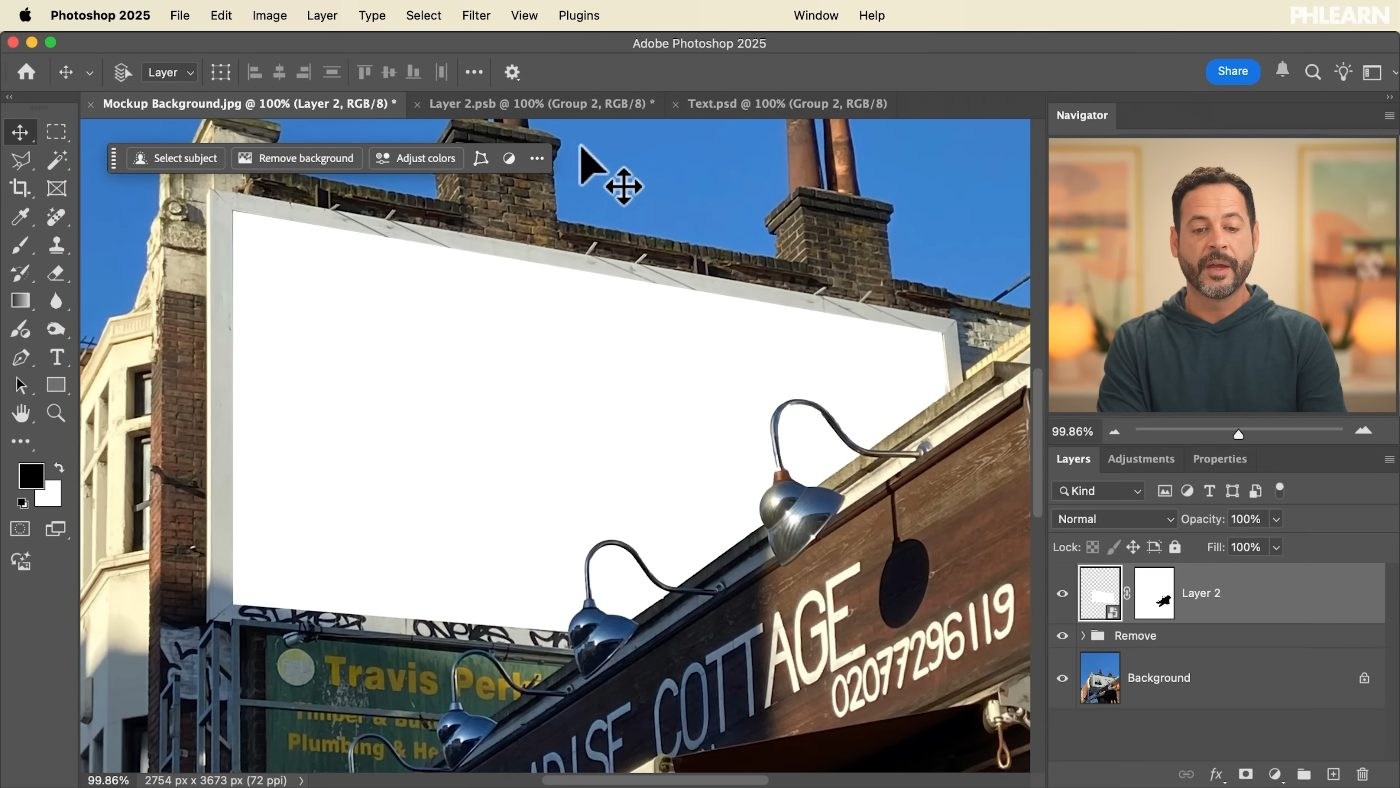This screenshot has height=788, width=1400.
Task: Select the Zoom tool
Action: tap(56, 413)
